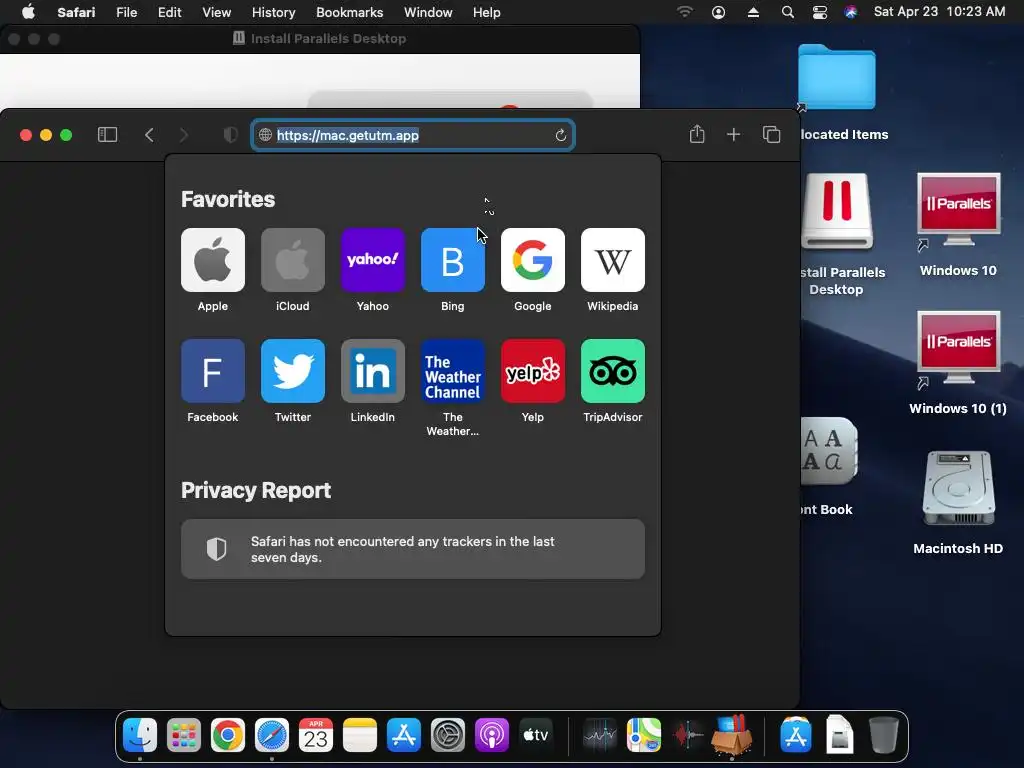Open the Bing favorite tile
Viewport: 1024px width, 768px height.
[453, 260]
